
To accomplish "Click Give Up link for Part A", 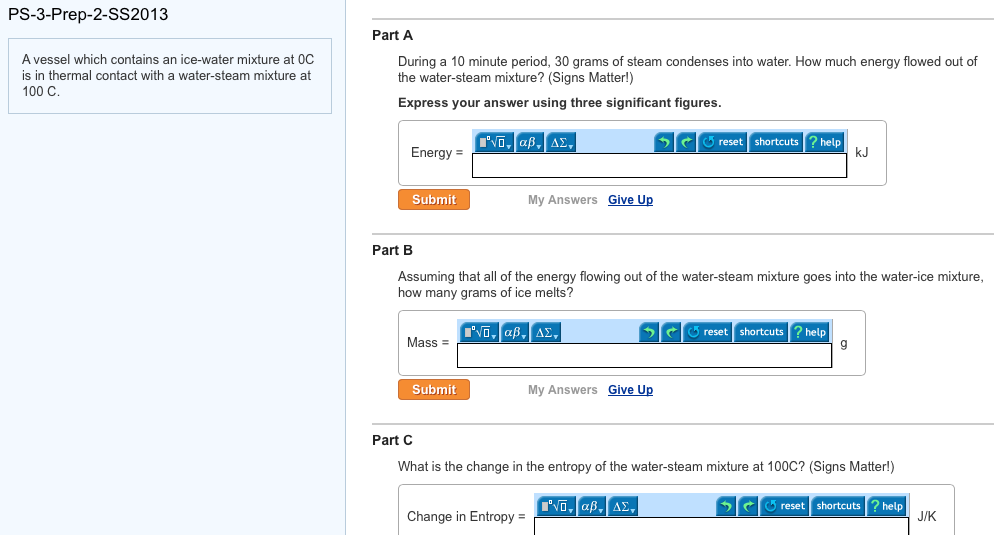I will coord(630,200).
